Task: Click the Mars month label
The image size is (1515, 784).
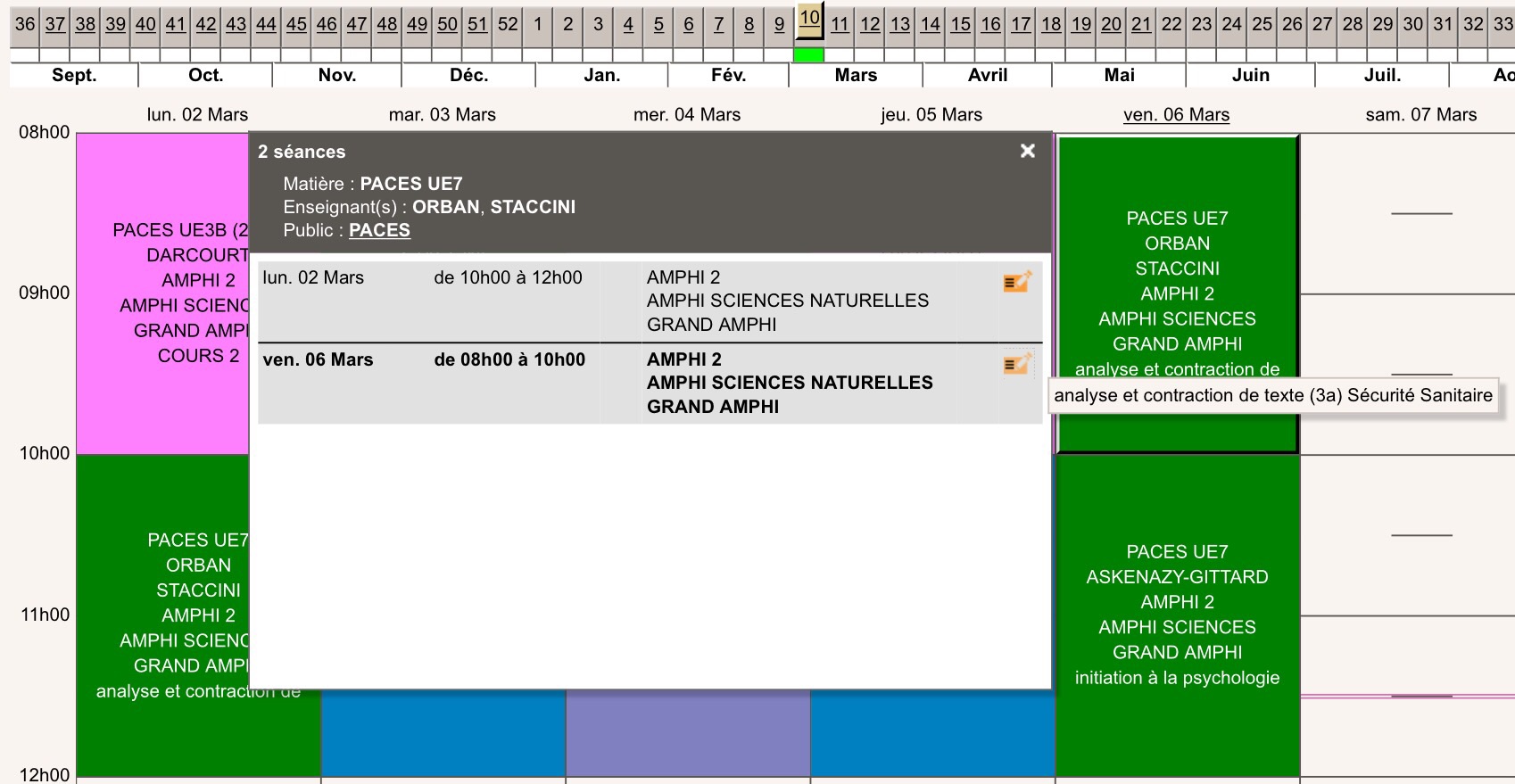Action: click(856, 75)
